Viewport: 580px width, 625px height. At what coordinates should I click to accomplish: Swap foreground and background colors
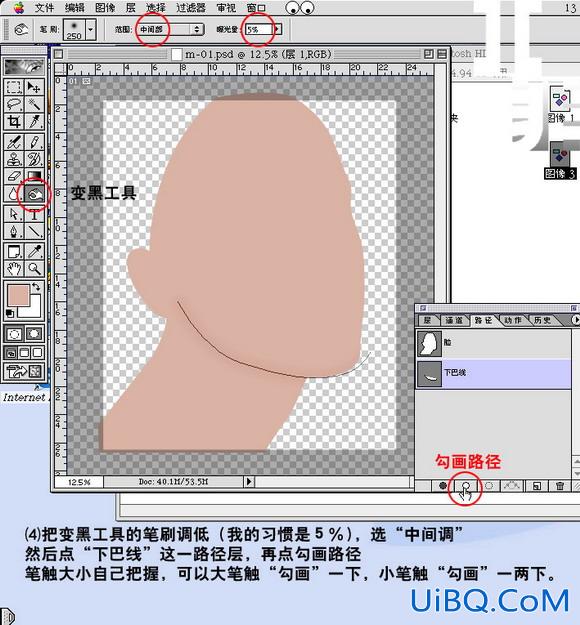(36, 286)
